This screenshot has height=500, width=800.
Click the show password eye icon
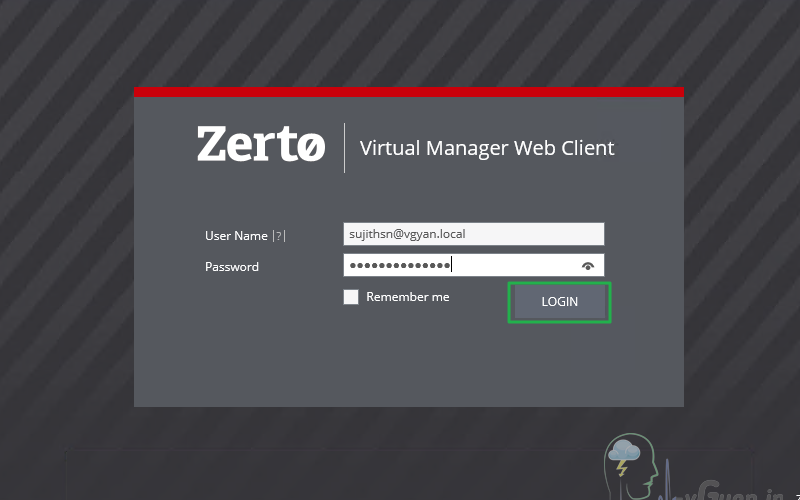(588, 265)
